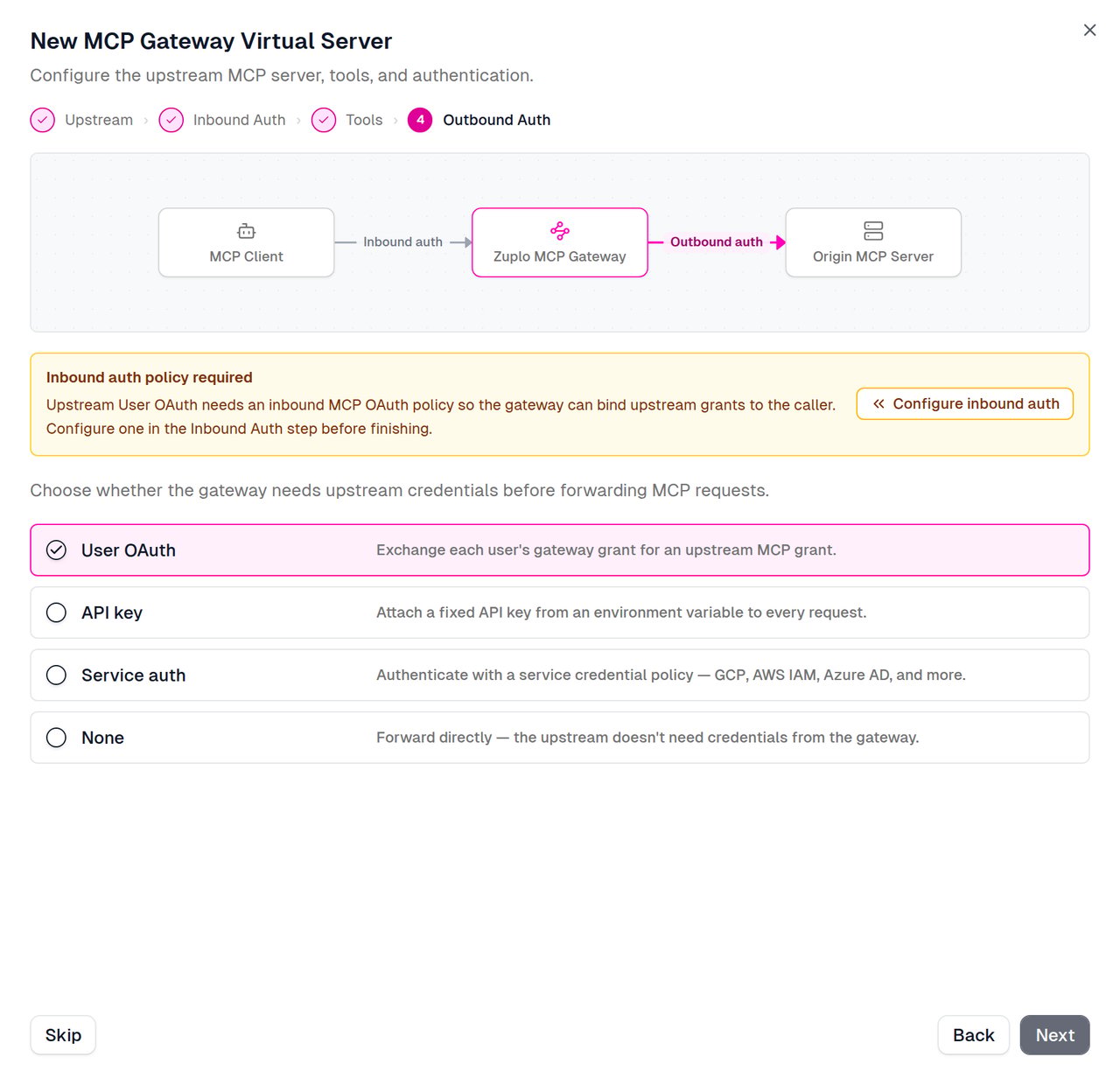Click 'Forward directly' description text

[647, 738]
